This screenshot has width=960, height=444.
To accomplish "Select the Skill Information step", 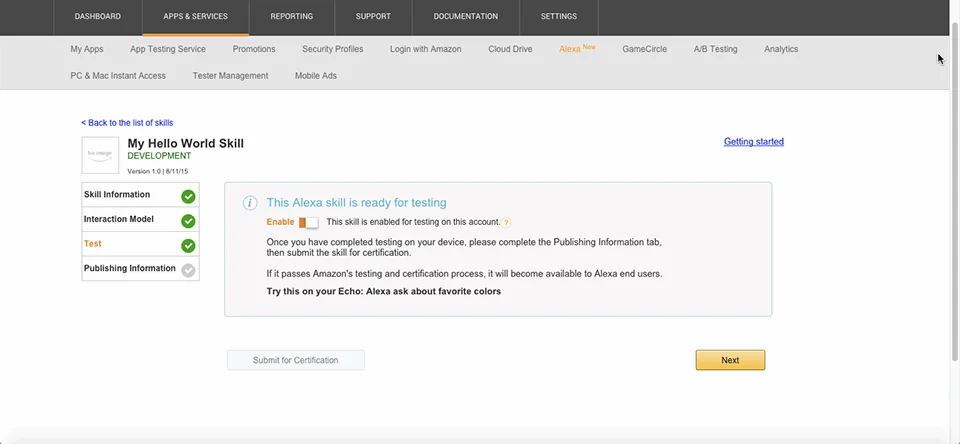I will pos(140,195).
